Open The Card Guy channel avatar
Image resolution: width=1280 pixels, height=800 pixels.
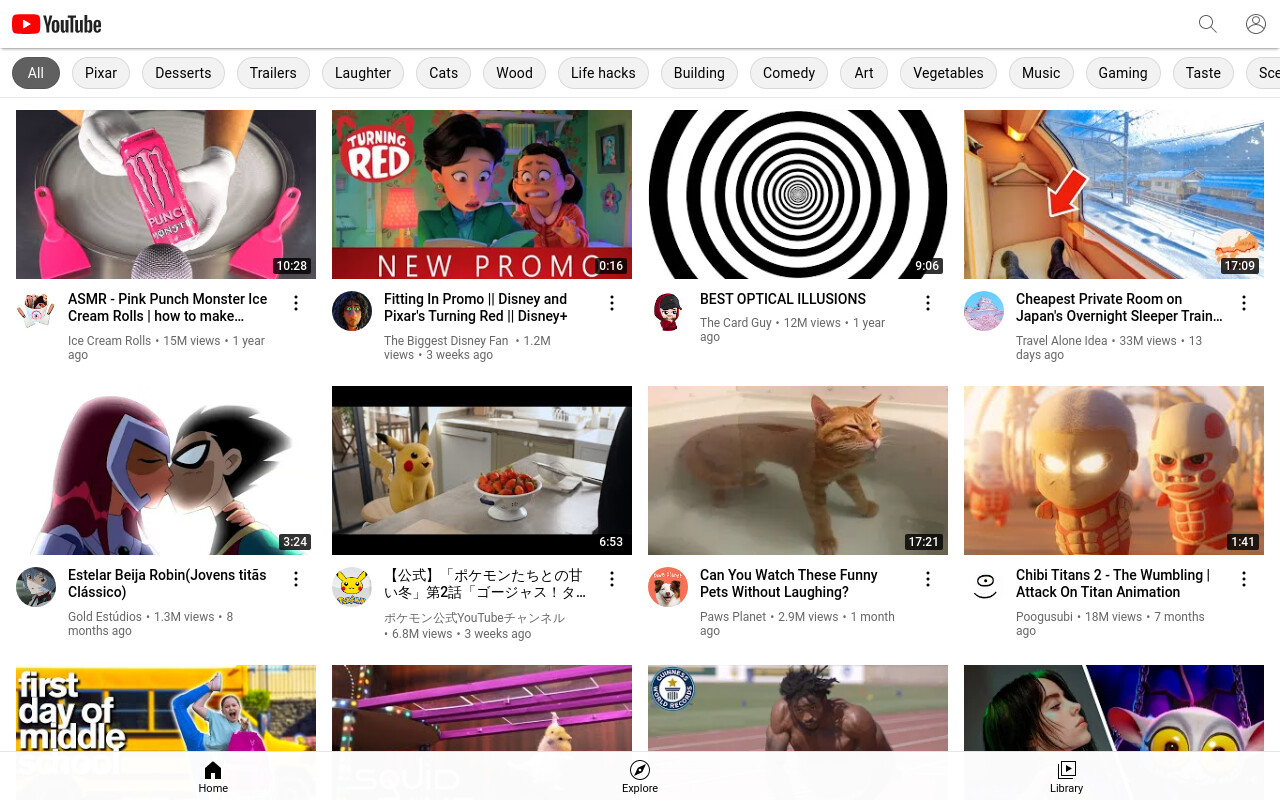(x=668, y=311)
